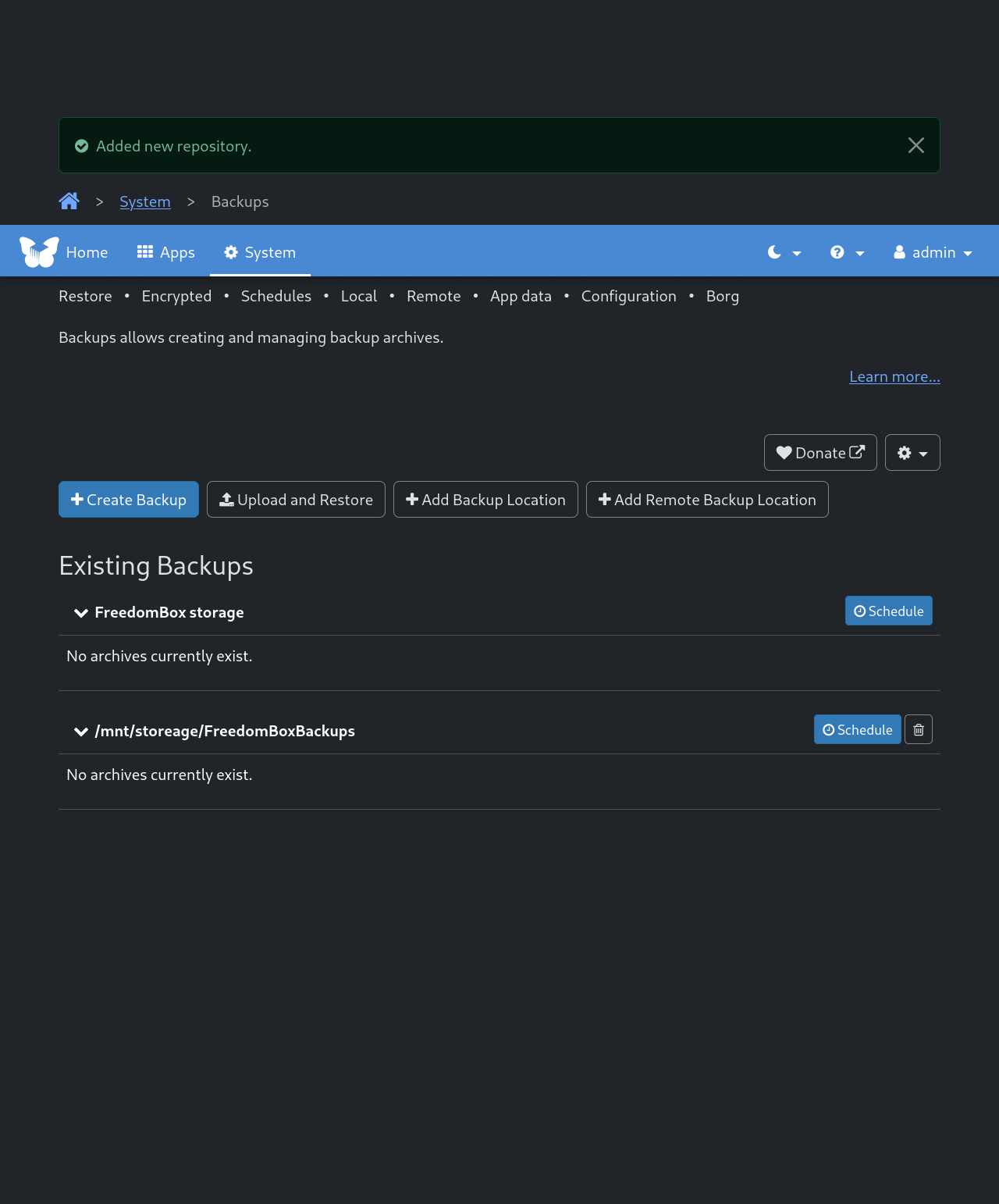Open the gear settings dropdown near Donate
999x1204 pixels.
(x=912, y=453)
